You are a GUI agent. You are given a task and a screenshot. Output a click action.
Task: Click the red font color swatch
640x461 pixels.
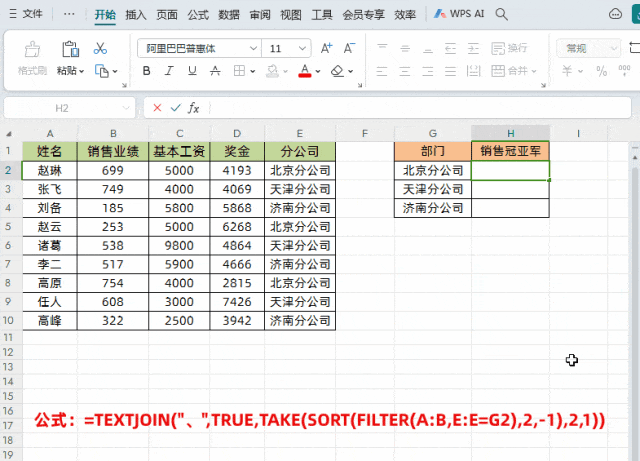(x=304, y=71)
